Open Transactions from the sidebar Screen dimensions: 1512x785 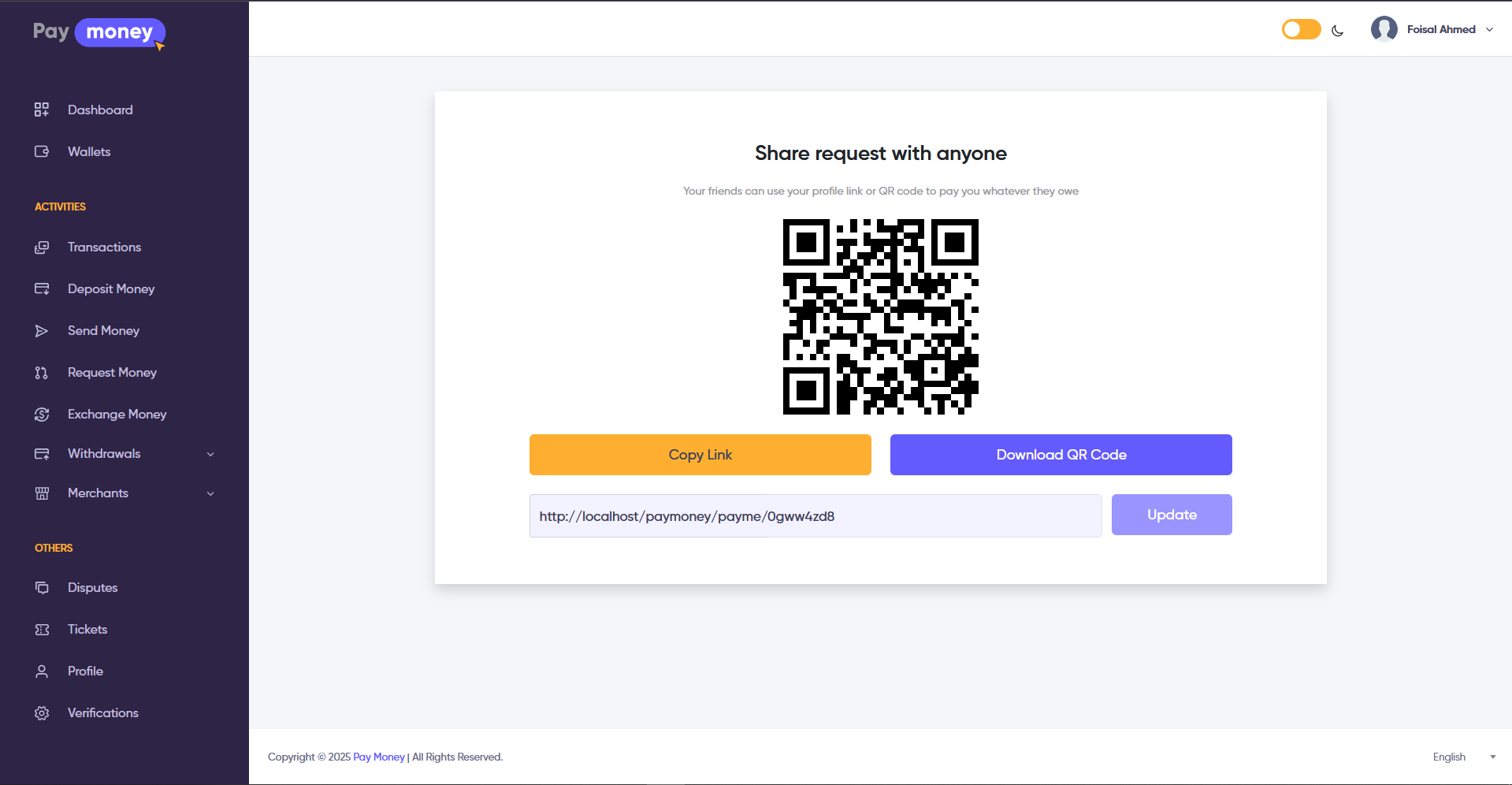pyautogui.click(x=104, y=247)
